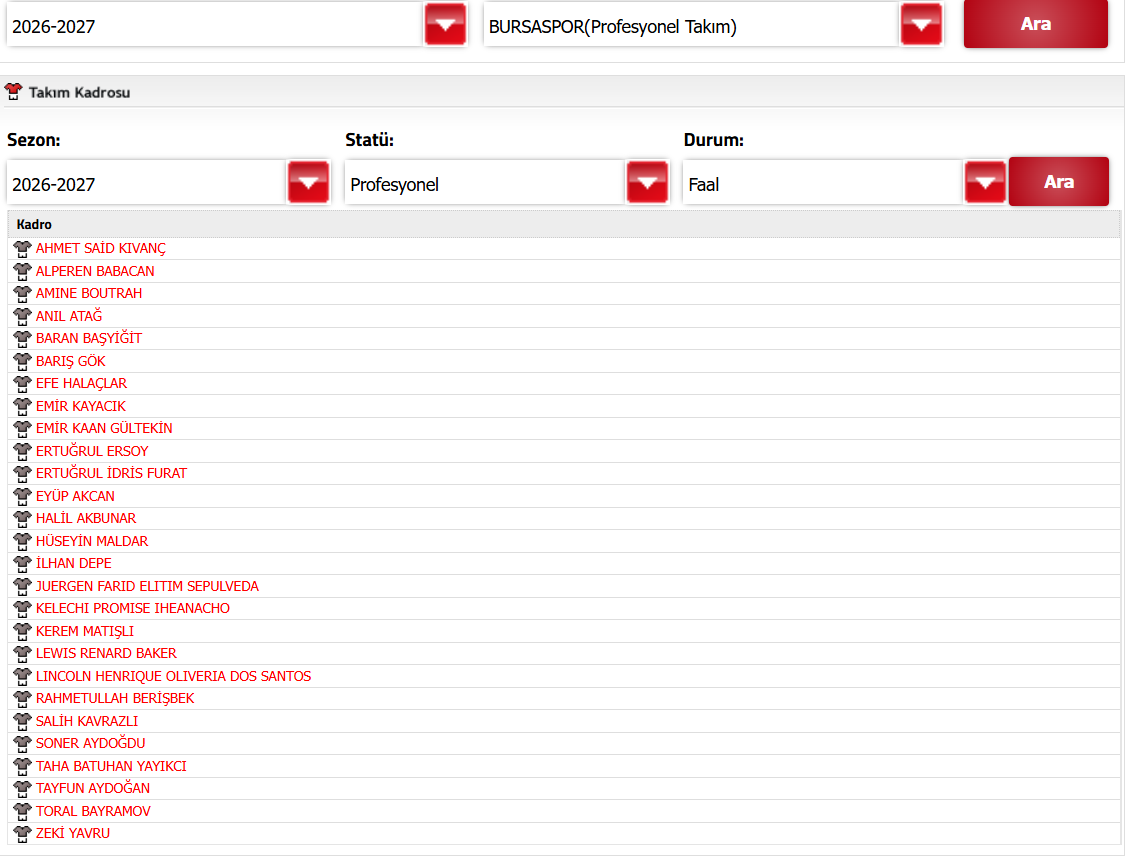Image resolution: width=1132 pixels, height=856 pixels.
Task: Click the jersey icon next to EFE HALAÇLAR
Action: pyautogui.click(x=22, y=383)
